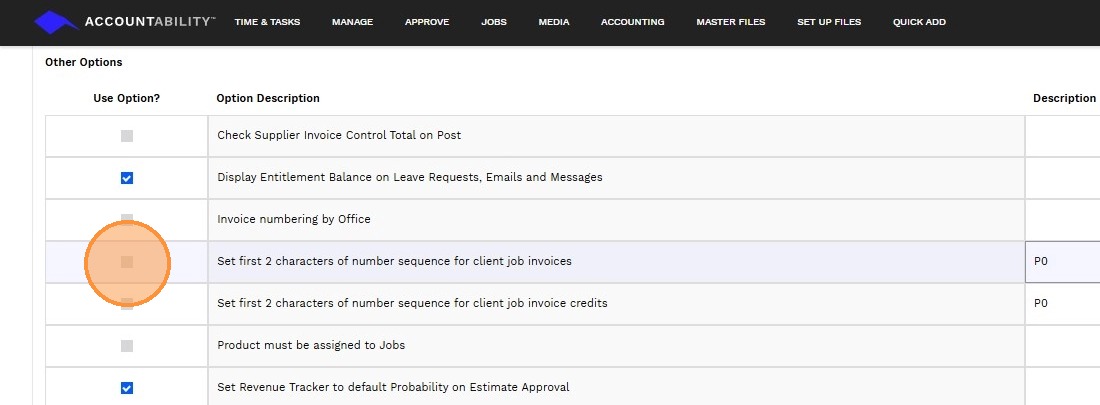The image size is (1100, 405).
Task: Open the Media menu
Action: [x=554, y=22]
